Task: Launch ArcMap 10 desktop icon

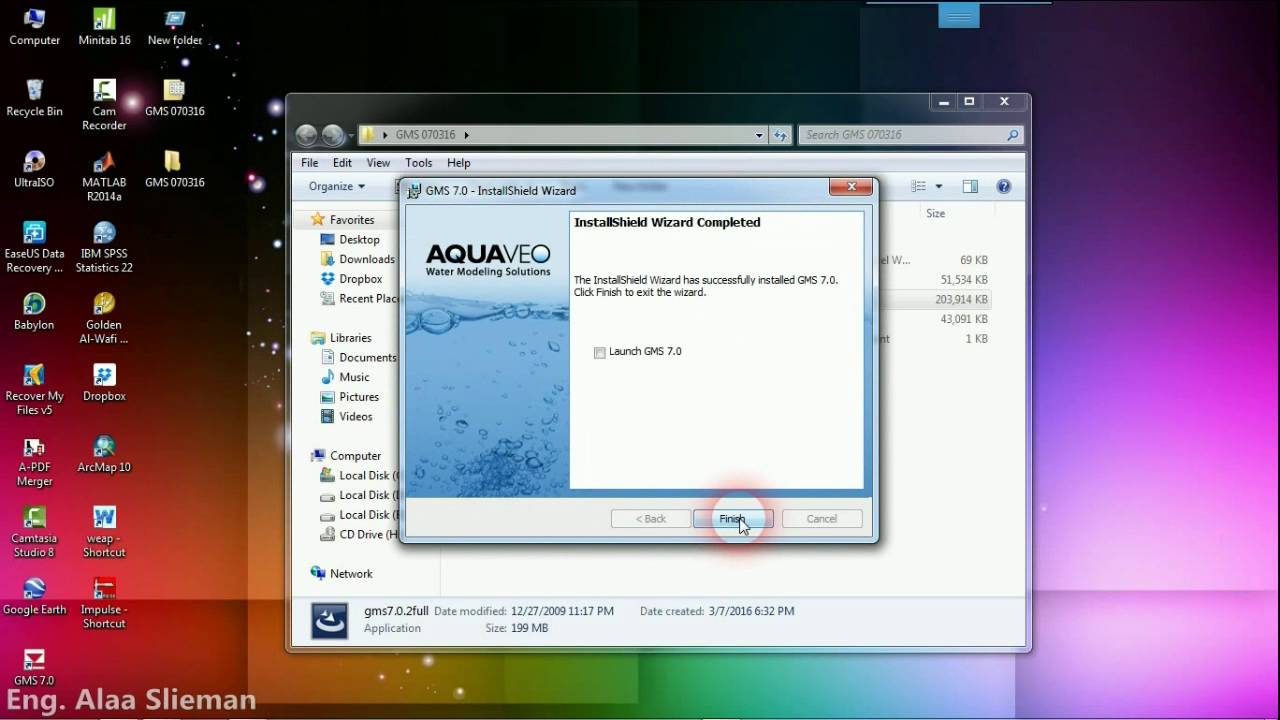Action: coord(104,452)
